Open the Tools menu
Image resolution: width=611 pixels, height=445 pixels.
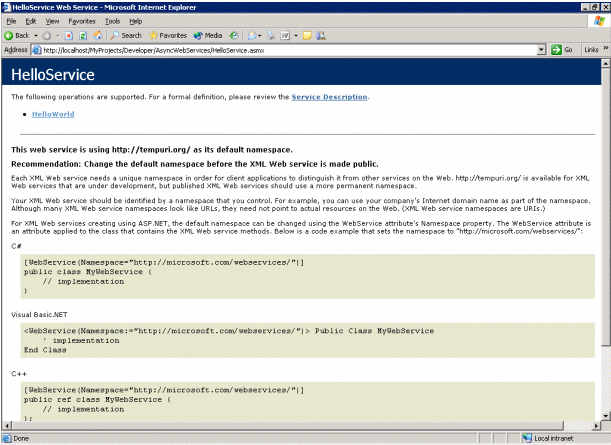[112, 21]
